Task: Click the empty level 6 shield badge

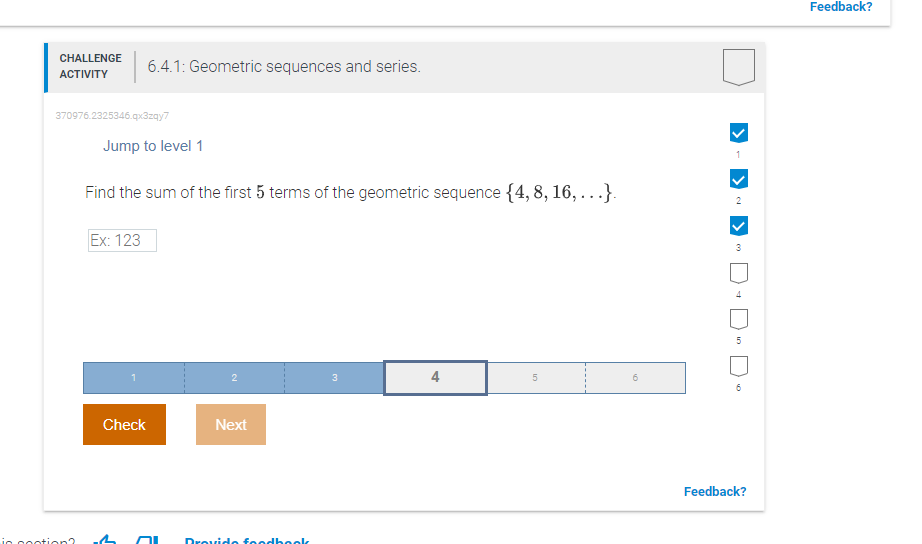Action: pyautogui.click(x=739, y=366)
